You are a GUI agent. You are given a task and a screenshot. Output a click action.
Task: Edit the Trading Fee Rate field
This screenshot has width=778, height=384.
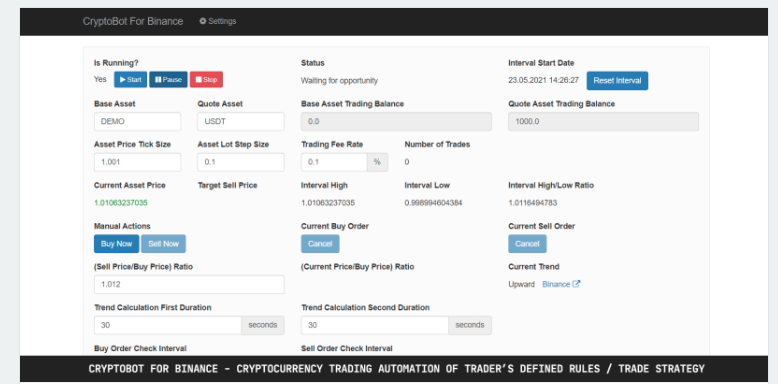click(x=334, y=162)
